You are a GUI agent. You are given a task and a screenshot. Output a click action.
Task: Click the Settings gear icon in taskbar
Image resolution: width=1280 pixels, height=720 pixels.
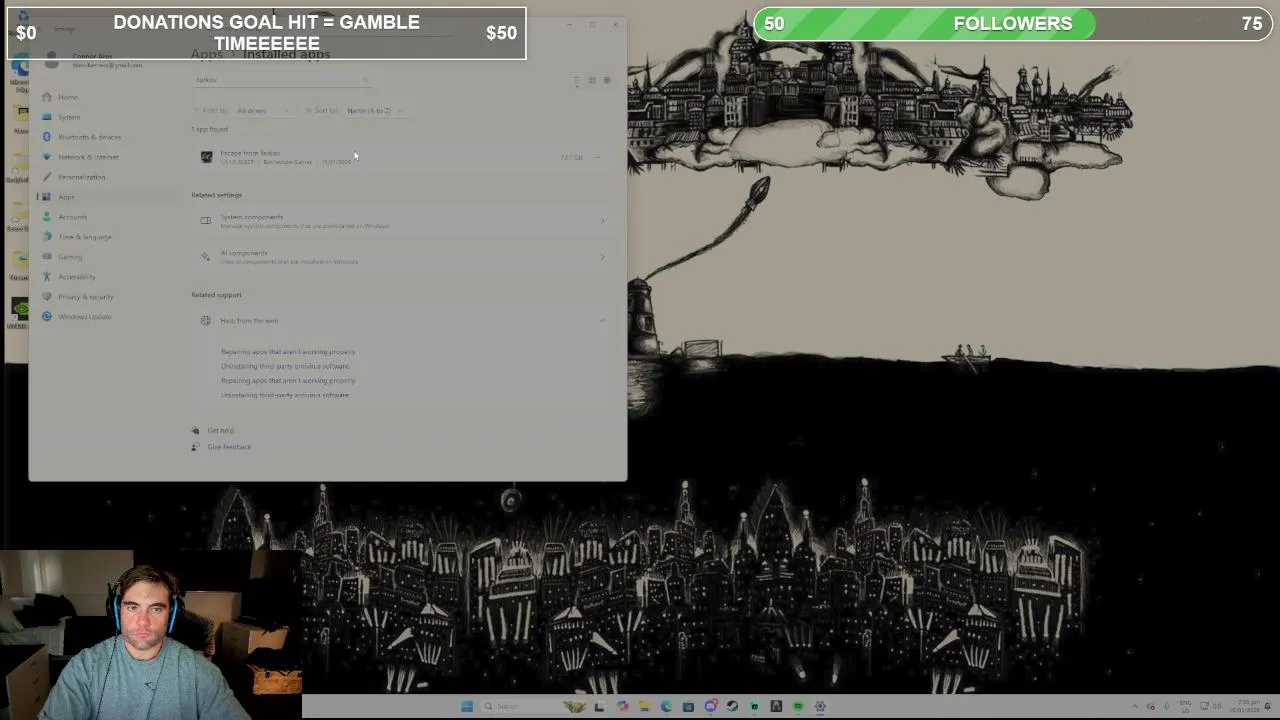[820, 707]
